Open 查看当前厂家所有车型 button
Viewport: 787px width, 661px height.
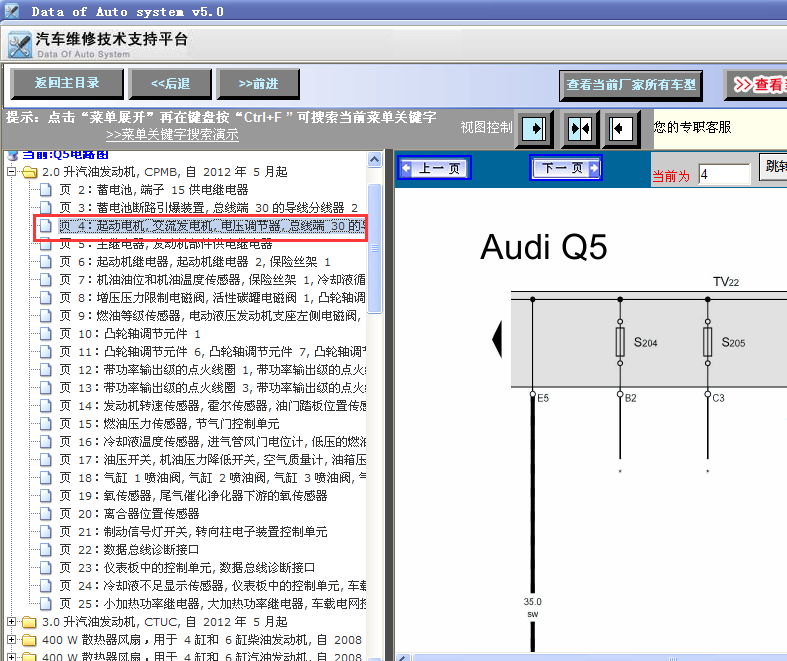[x=631, y=85]
